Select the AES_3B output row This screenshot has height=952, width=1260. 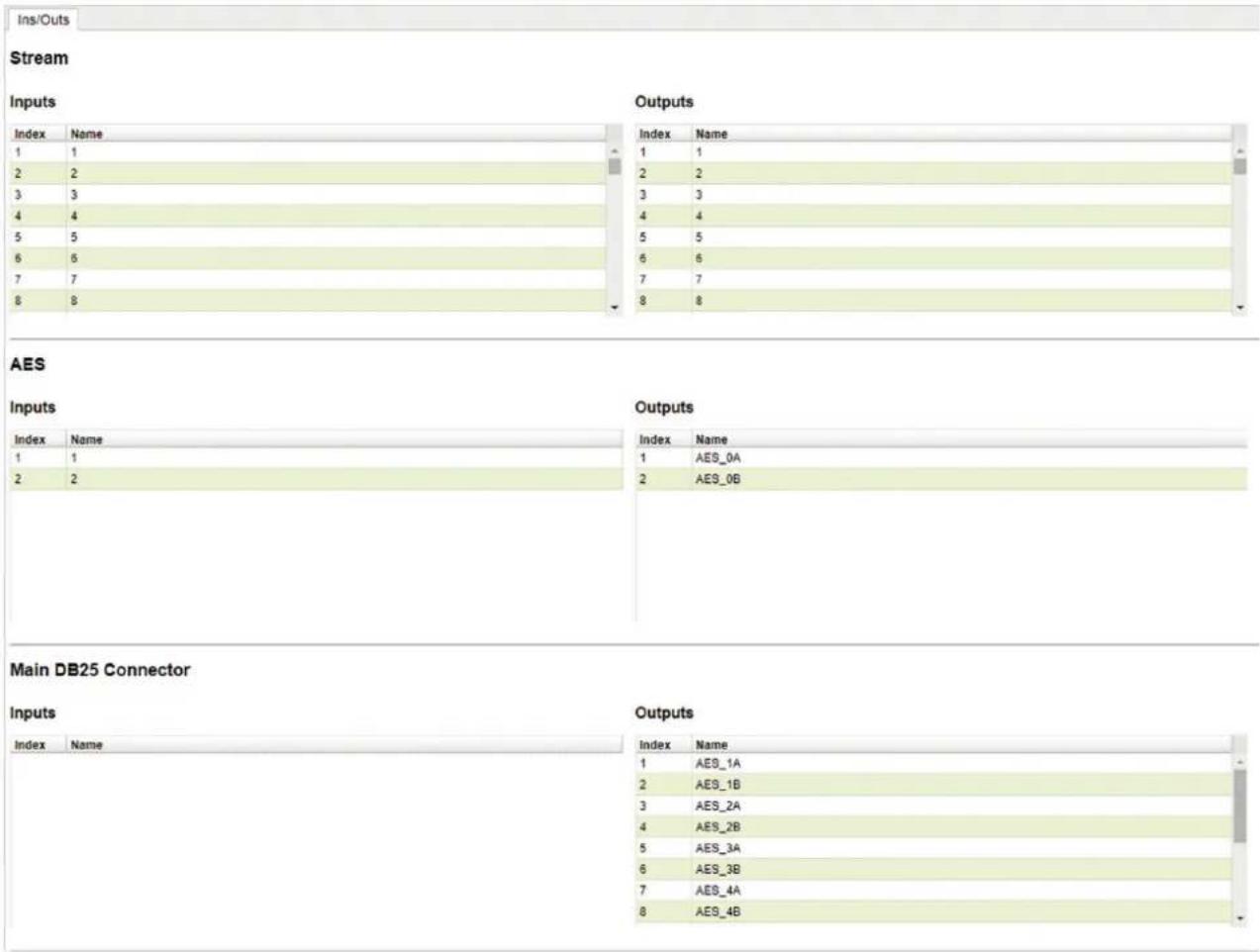[933, 870]
